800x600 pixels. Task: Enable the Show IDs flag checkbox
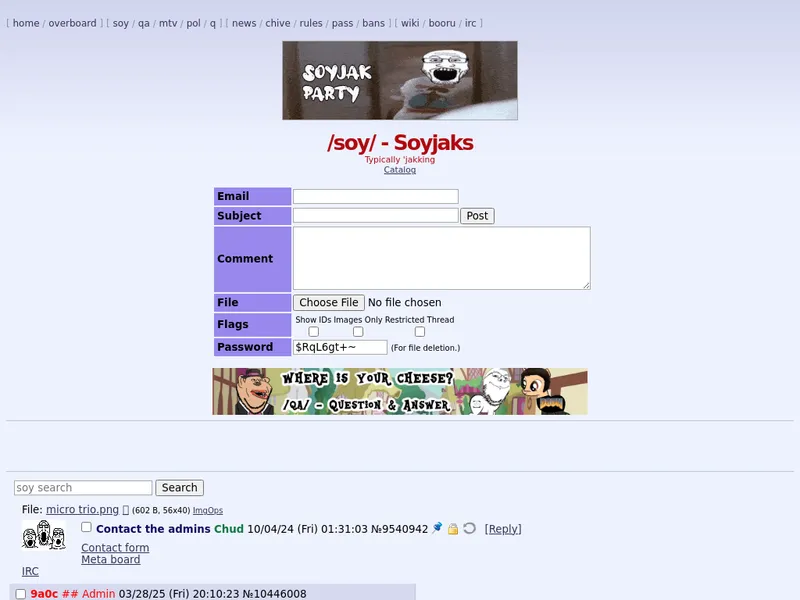coord(314,332)
